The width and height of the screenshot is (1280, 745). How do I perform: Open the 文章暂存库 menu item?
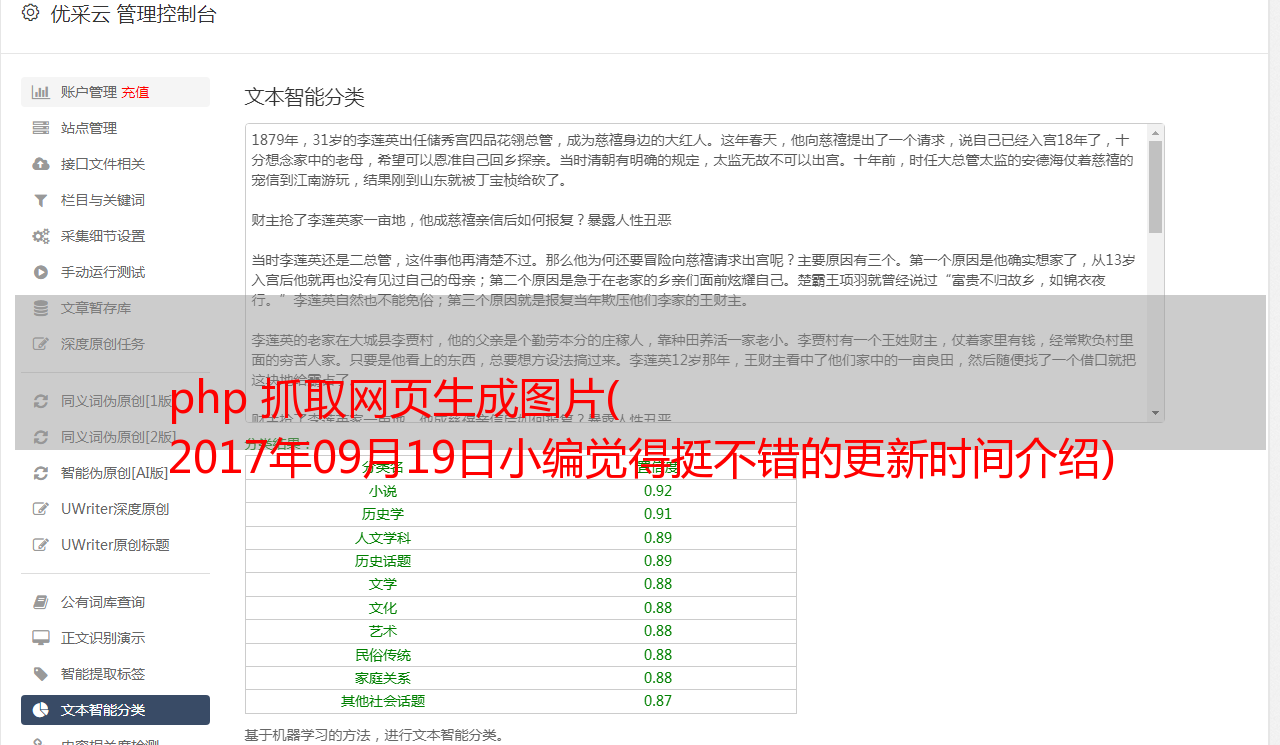(x=115, y=308)
